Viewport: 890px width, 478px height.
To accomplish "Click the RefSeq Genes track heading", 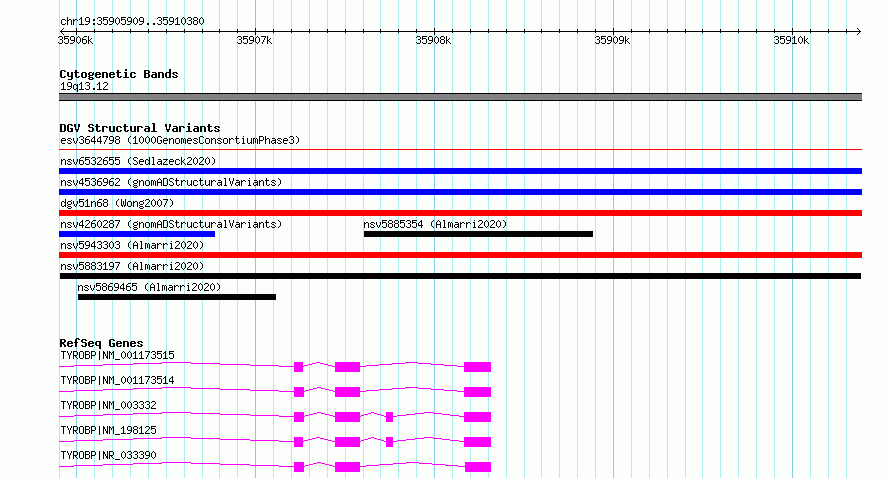I will click(101, 343).
